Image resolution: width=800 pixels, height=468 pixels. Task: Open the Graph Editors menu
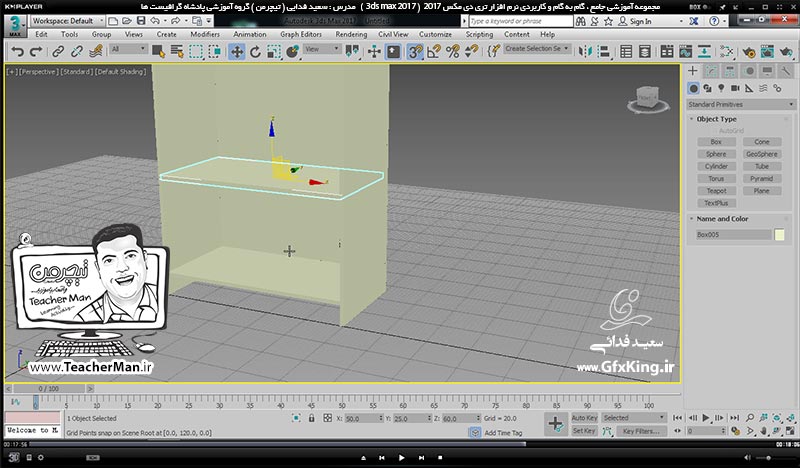pos(301,34)
